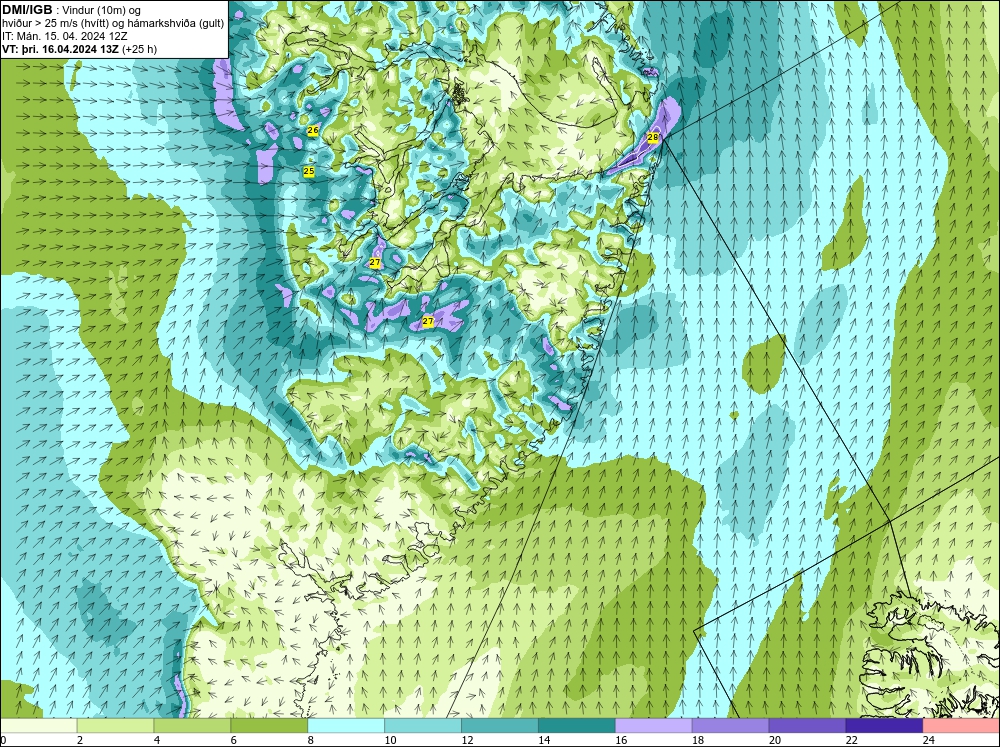Select the medium green 4–6 m/s swatch
The image size is (1000, 747).
[x=192, y=725]
